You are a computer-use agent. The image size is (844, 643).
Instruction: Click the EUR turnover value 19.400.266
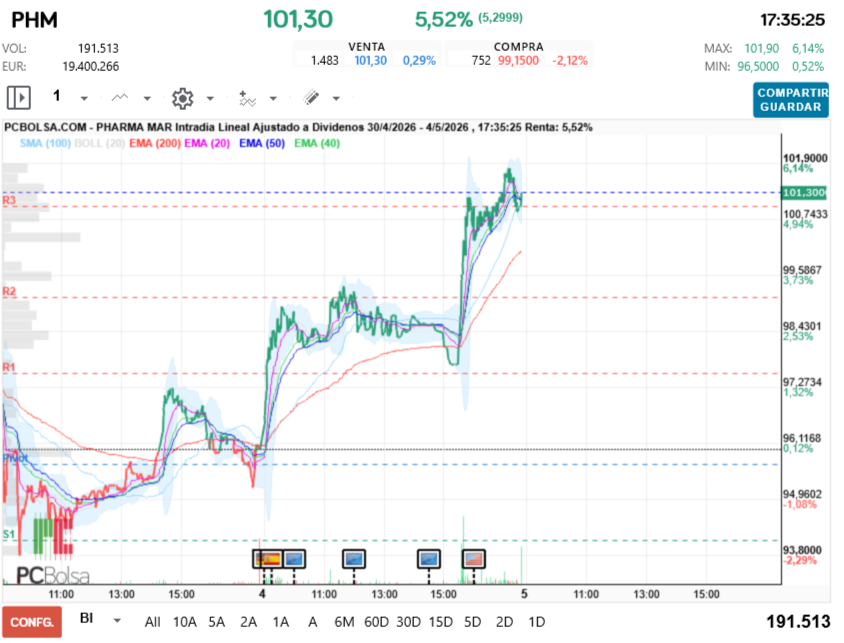tap(90, 66)
